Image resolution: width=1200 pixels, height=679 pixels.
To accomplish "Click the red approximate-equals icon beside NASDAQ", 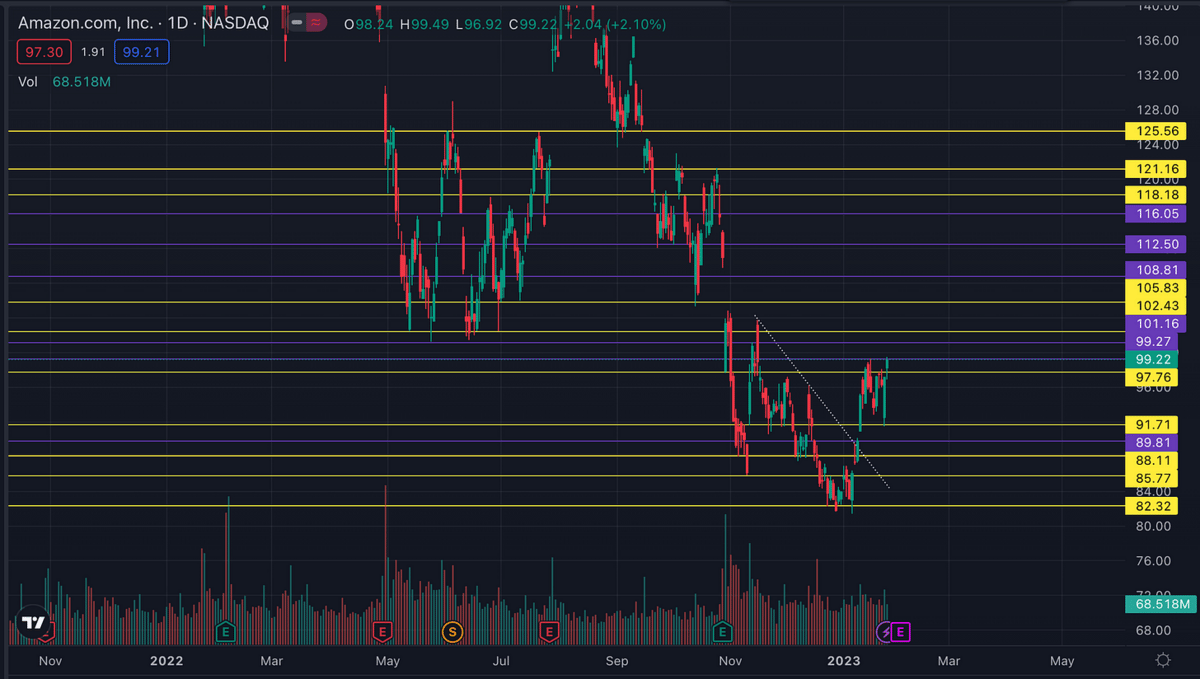I will [318, 21].
